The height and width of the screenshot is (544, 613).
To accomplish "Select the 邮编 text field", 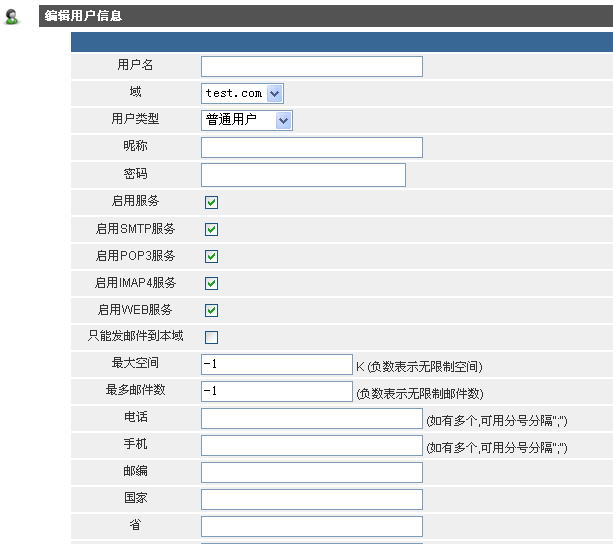I will (311, 472).
